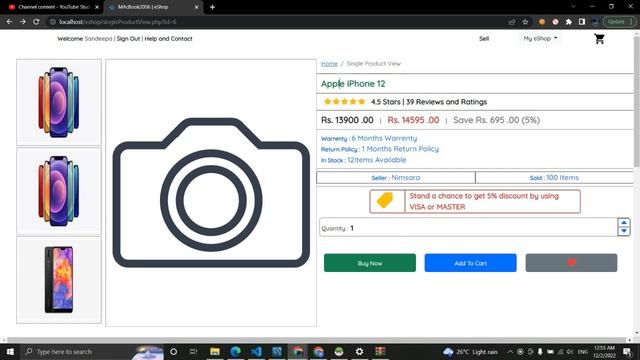Image resolution: width=640 pixels, height=360 pixels.
Task: Open the tab search chevron in title bar
Action: pyautogui.click(x=573, y=7)
